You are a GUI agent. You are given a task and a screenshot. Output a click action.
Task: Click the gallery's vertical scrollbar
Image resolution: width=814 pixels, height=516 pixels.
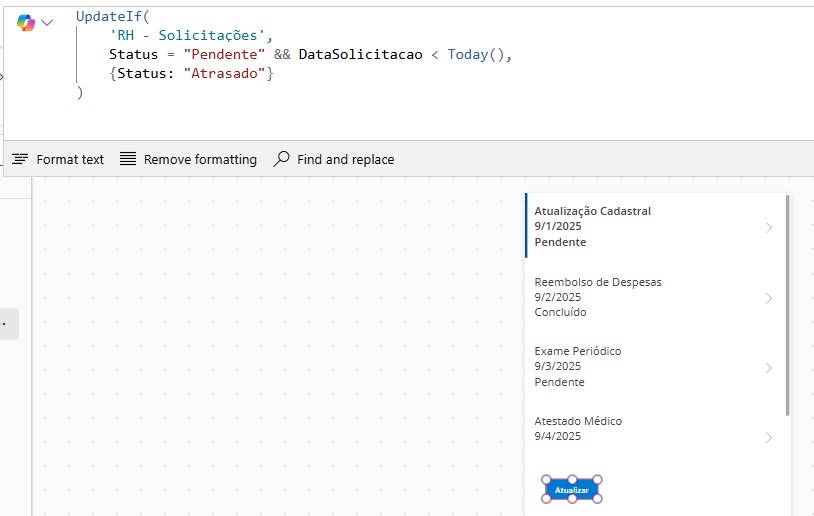tap(788, 305)
